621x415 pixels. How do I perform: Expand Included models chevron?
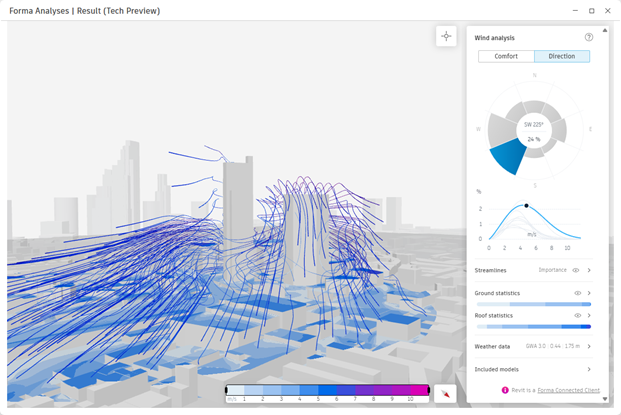point(589,369)
